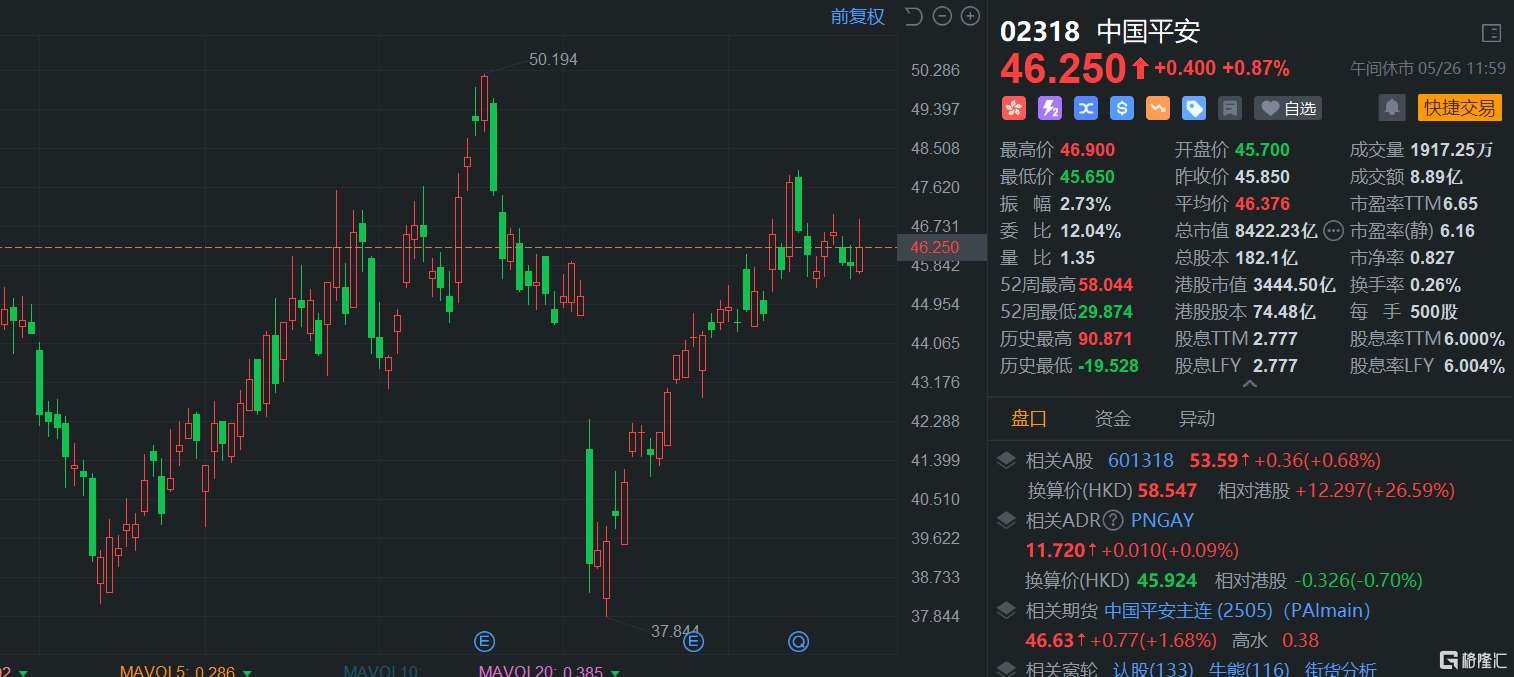Open related ADR PNGAY link
This screenshot has height=677, width=1514.
click(x=1162, y=520)
